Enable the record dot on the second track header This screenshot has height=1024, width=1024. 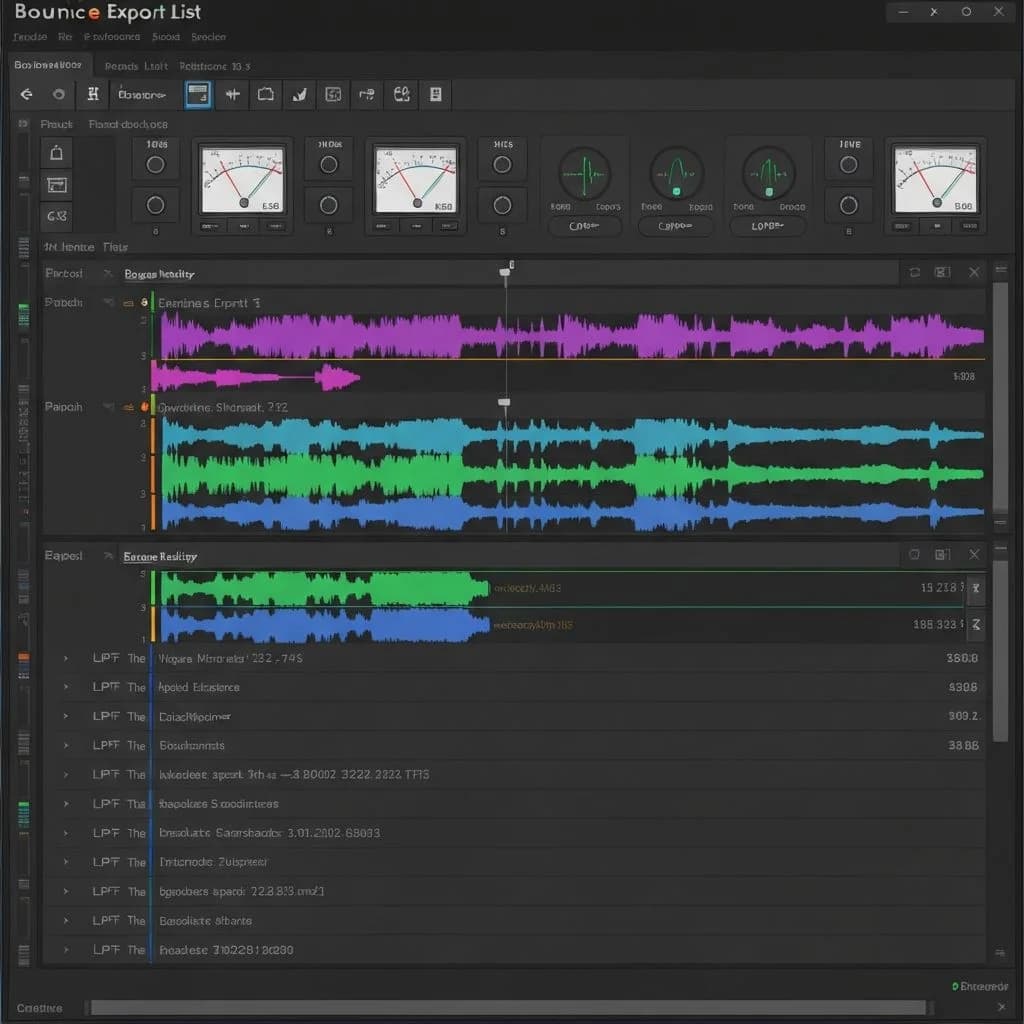click(143, 407)
